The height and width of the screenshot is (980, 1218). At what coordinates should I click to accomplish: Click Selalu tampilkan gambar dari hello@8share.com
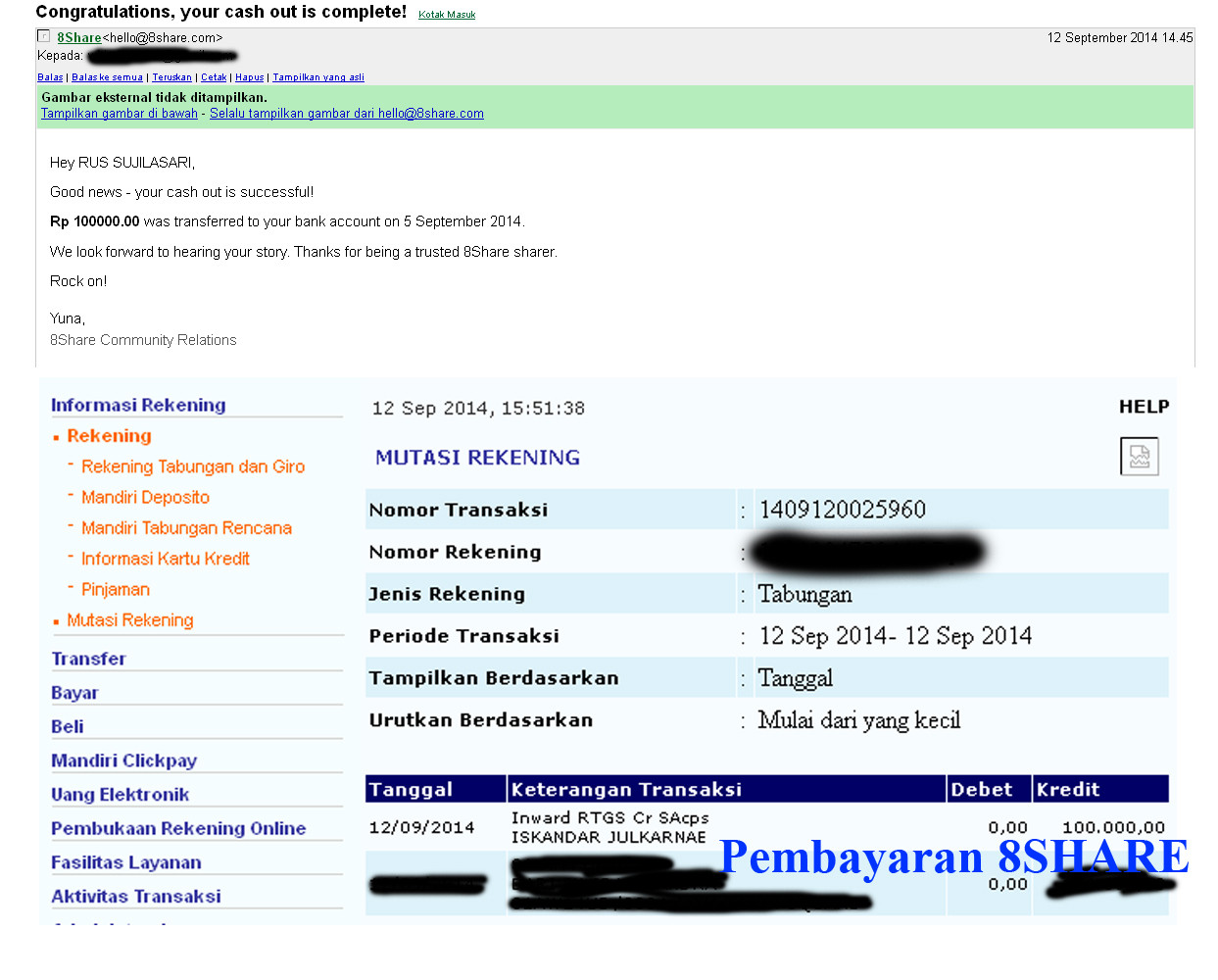[x=347, y=114]
